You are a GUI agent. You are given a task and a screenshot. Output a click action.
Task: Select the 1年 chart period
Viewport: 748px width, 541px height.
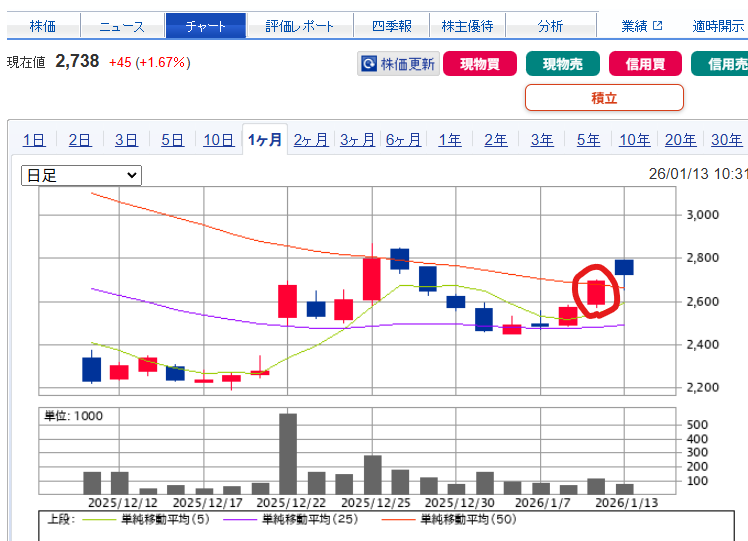point(450,140)
